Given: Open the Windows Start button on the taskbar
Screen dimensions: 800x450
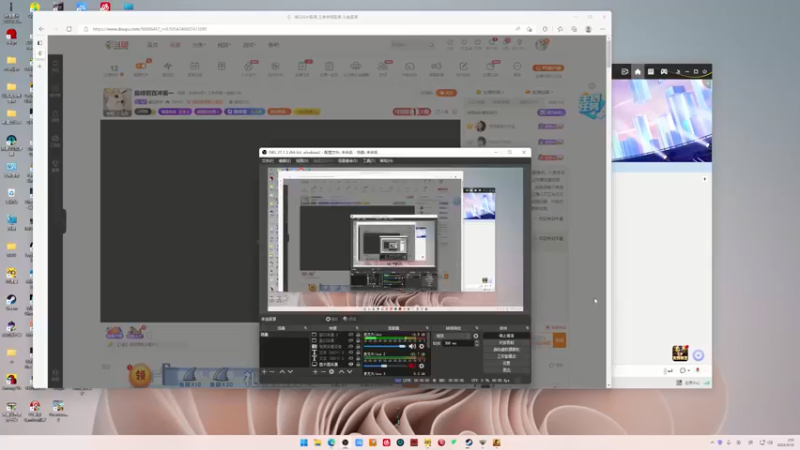Looking at the screenshot, I should pyautogui.click(x=304, y=442).
